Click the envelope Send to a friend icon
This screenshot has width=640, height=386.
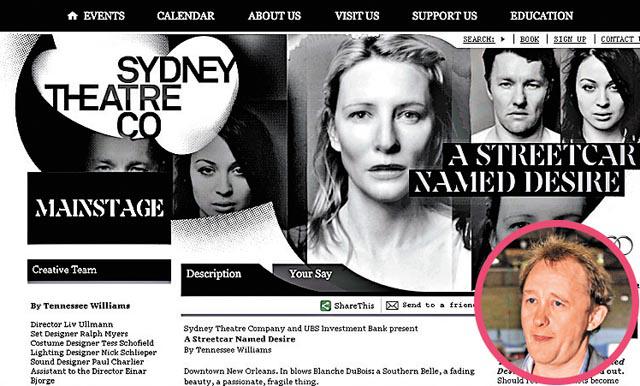point(392,305)
